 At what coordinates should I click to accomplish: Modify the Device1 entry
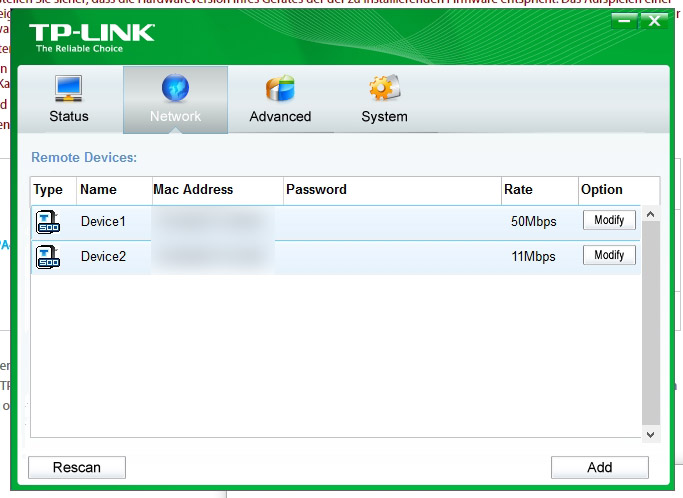(608, 220)
